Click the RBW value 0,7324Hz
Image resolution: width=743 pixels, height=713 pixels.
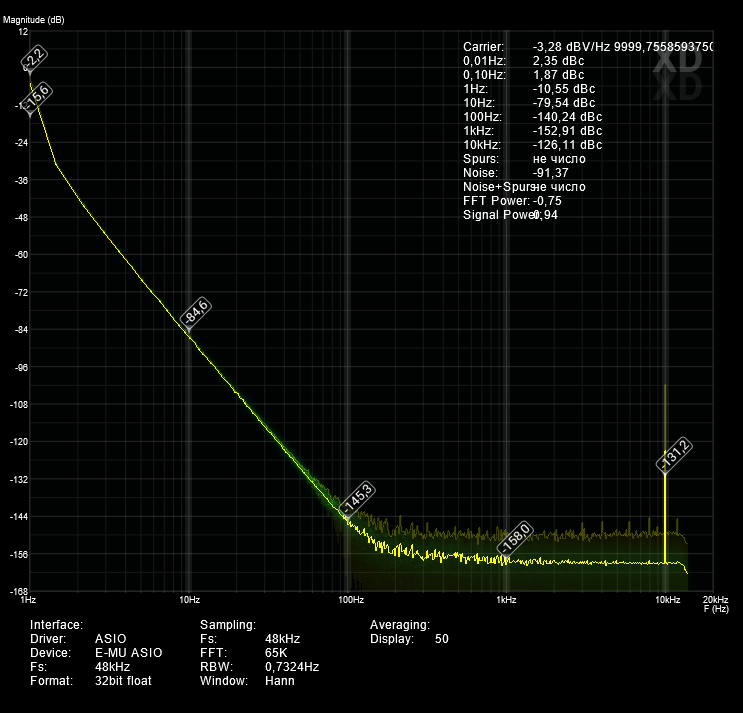pos(292,667)
